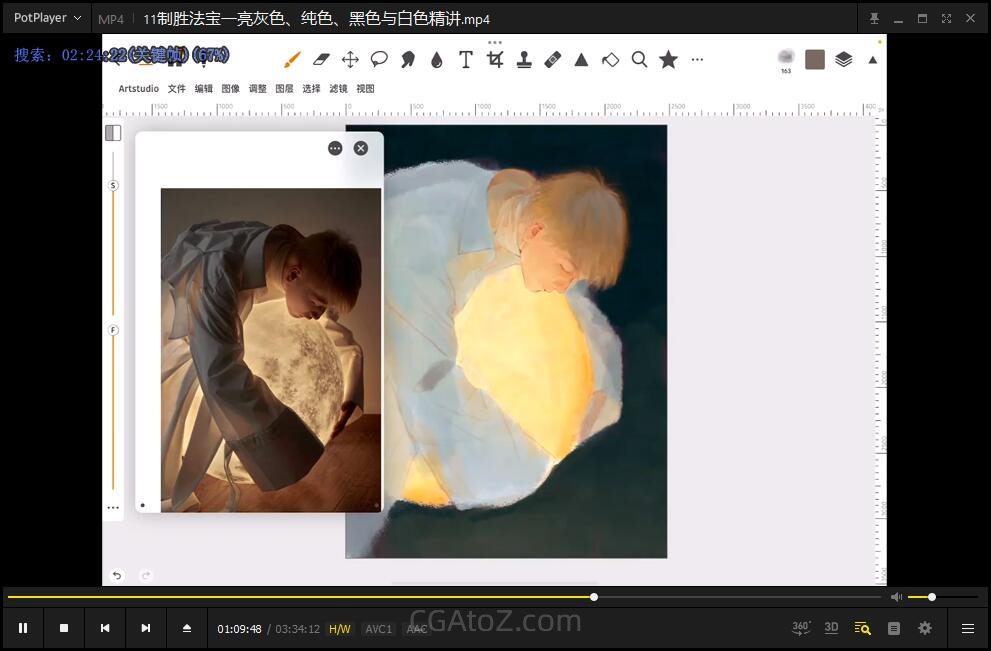
Task: Toggle the 360° video mode
Action: point(801,628)
